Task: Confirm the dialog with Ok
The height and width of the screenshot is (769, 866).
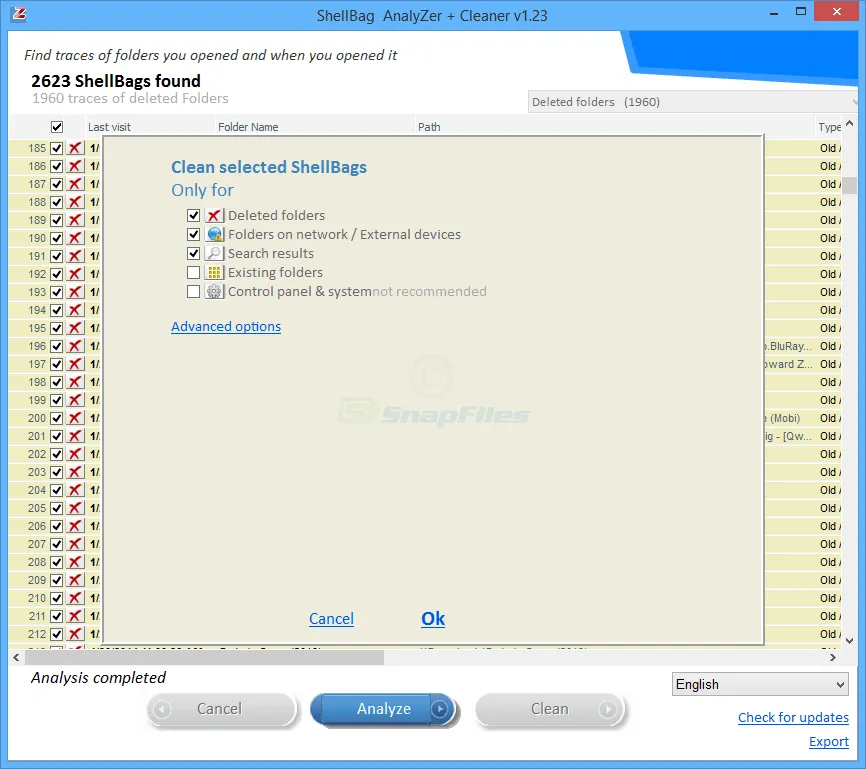Action: (x=433, y=619)
